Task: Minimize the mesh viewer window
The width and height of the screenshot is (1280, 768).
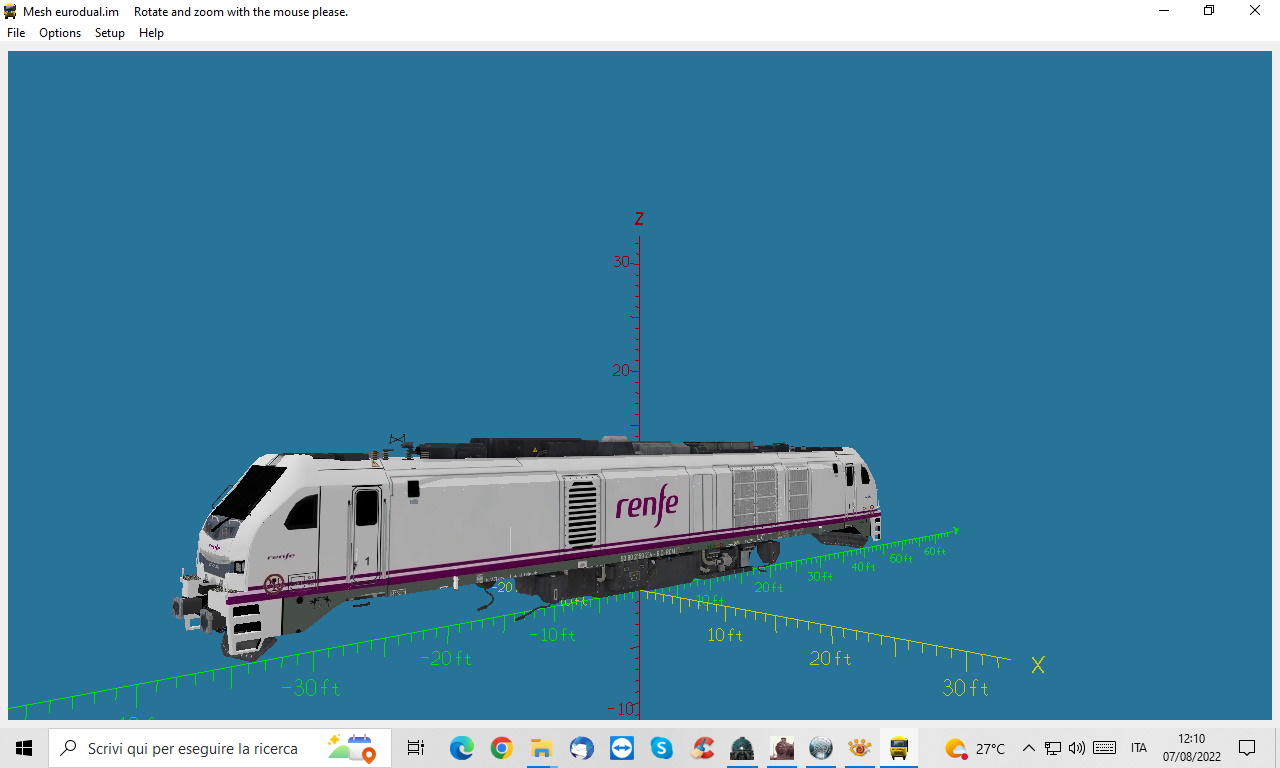Action: pos(1164,11)
